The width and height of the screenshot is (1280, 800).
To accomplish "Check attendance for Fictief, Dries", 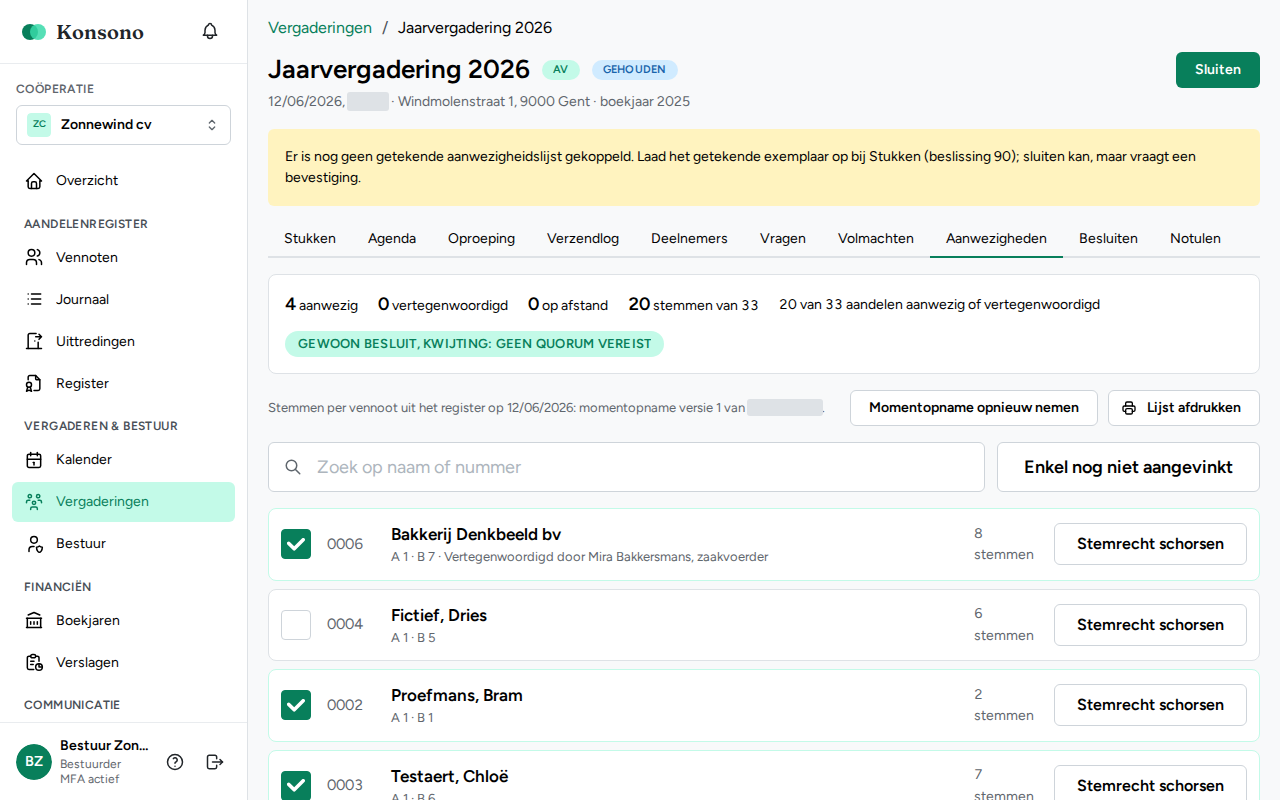I will (x=296, y=625).
